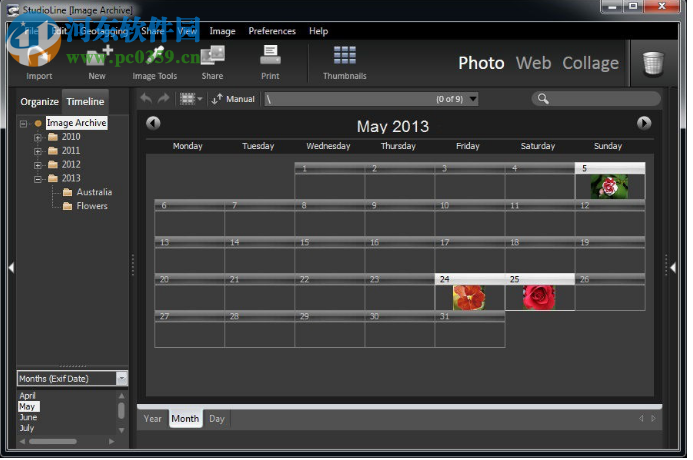Click the search input field
This screenshot has height=460, width=693.
click(596, 99)
